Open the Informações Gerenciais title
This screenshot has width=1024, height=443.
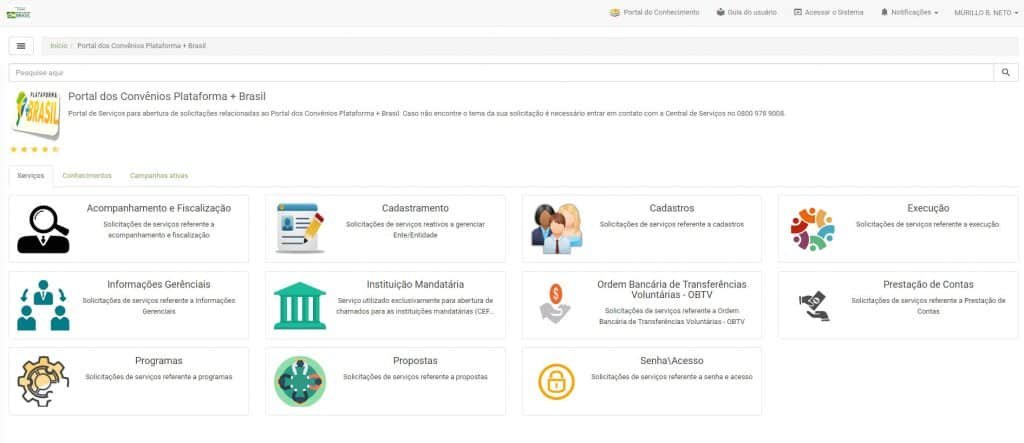click(159, 285)
